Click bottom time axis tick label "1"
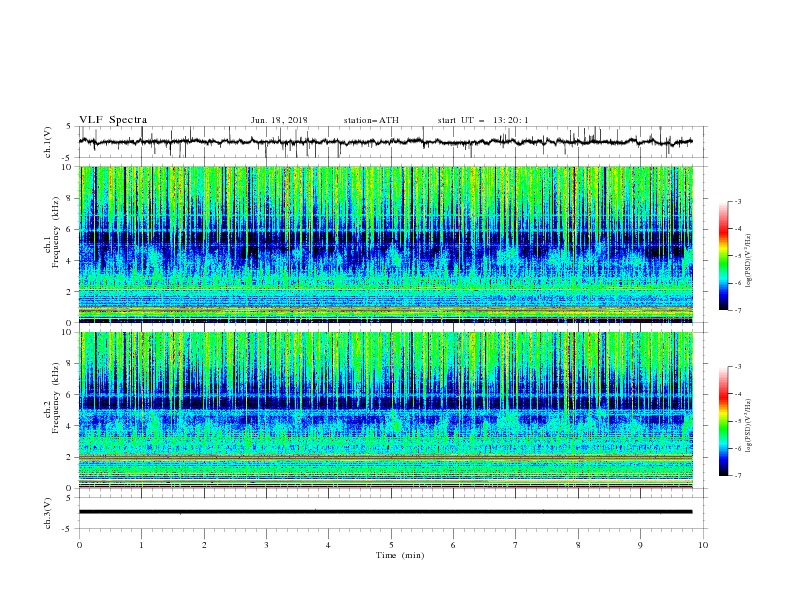 click(x=141, y=545)
